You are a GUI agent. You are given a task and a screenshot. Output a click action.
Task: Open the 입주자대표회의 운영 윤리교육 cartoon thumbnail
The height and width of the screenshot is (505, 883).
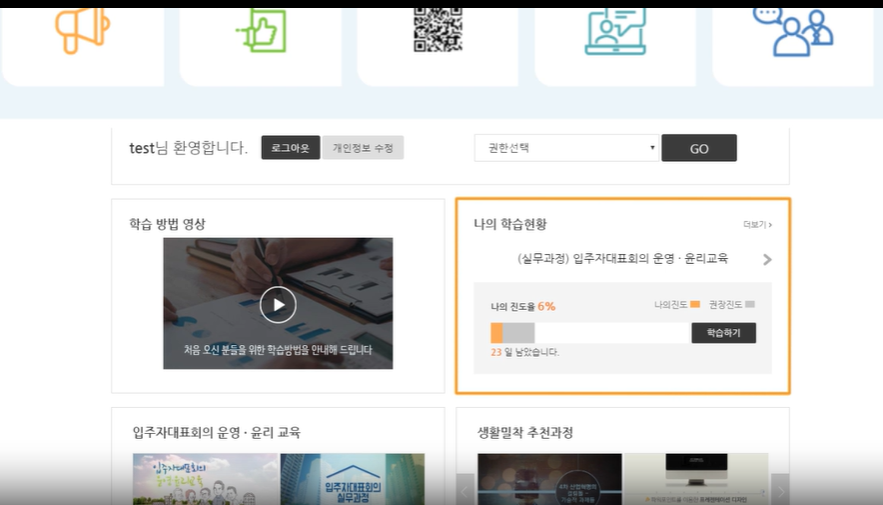click(x=205, y=479)
